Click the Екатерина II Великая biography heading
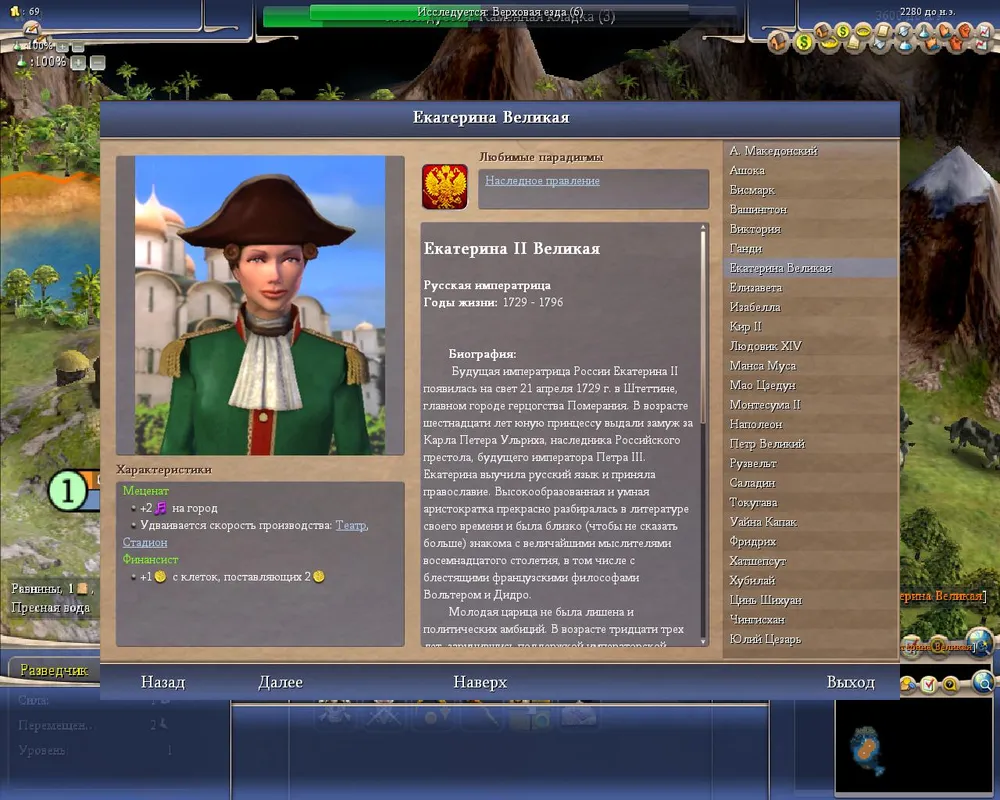The image size is (1000, 800). click(x=512, y=249)
